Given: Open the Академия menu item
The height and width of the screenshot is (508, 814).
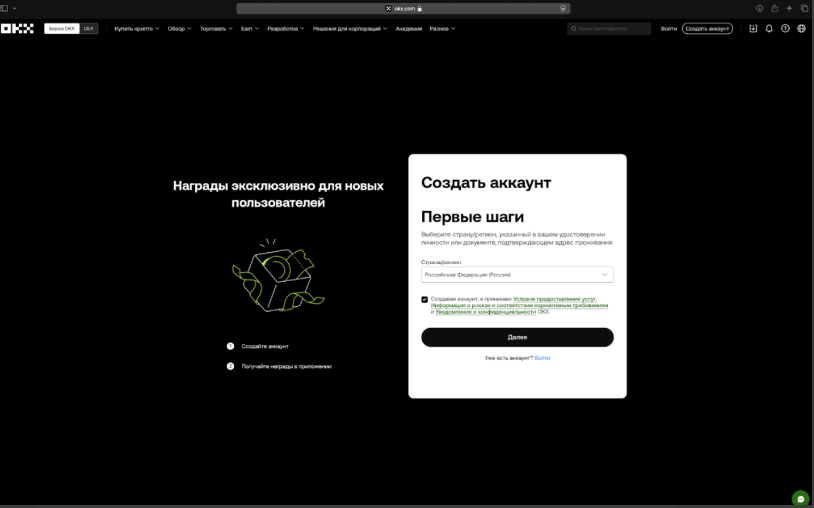Looking at the screenshot, I should pos(409,29).
